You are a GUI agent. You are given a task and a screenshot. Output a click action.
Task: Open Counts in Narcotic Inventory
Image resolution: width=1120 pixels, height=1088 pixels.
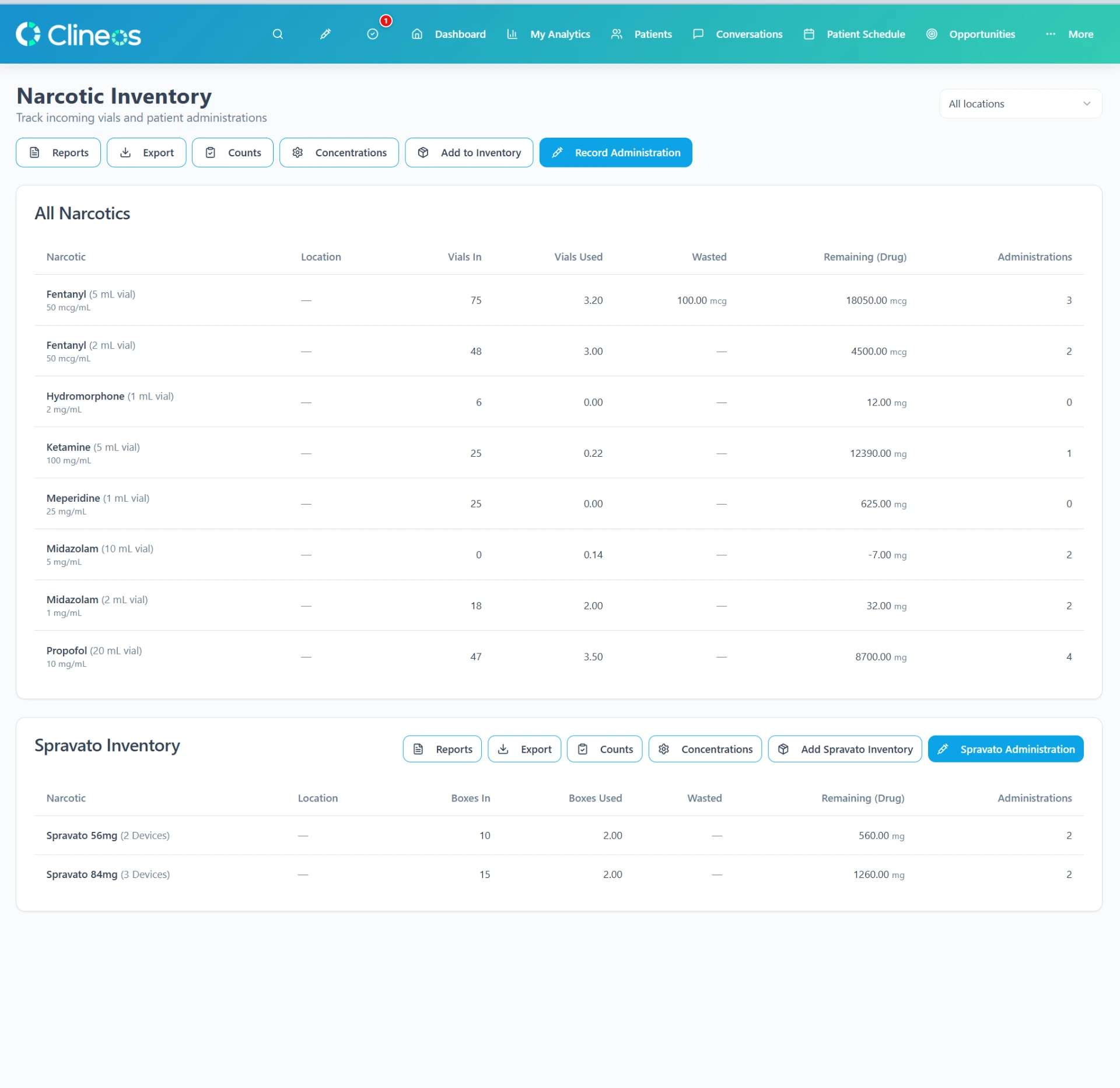click(233, 153)
